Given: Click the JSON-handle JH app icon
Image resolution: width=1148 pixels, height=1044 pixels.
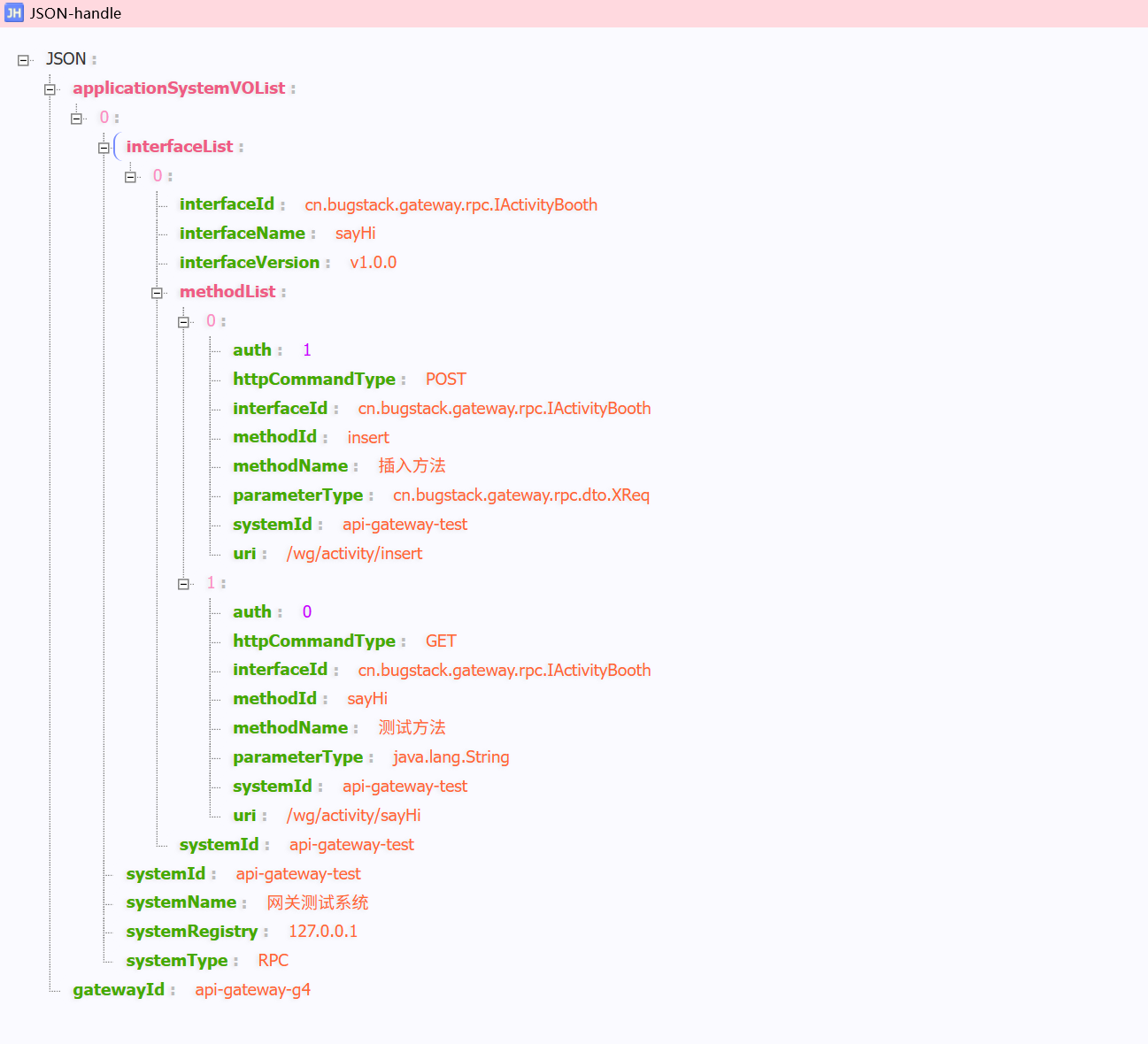Looking at the screenshot, I should pyautogui.click(x=13, y=13).
